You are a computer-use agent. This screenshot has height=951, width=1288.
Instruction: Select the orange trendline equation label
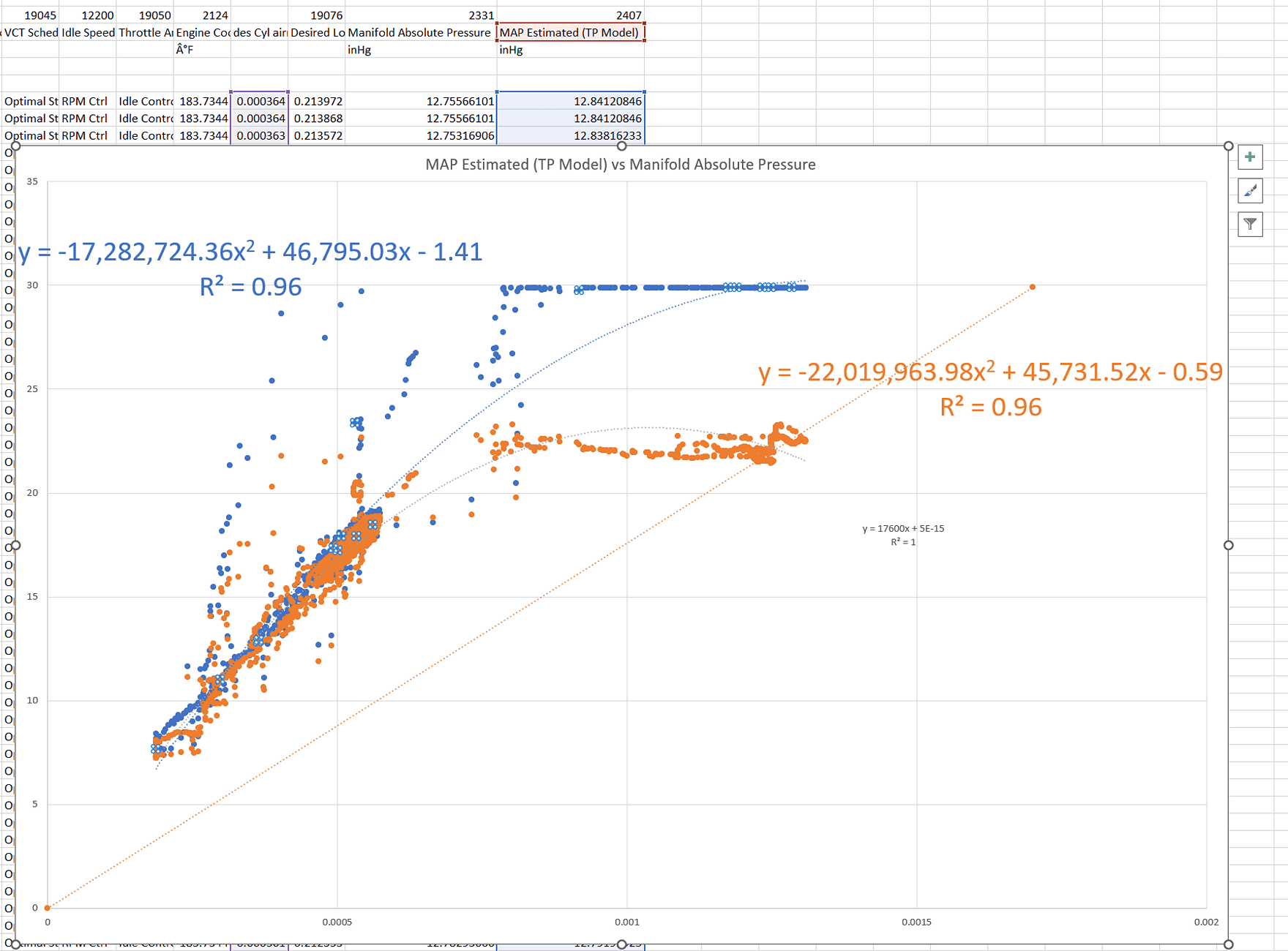click(x=990, y=389)
